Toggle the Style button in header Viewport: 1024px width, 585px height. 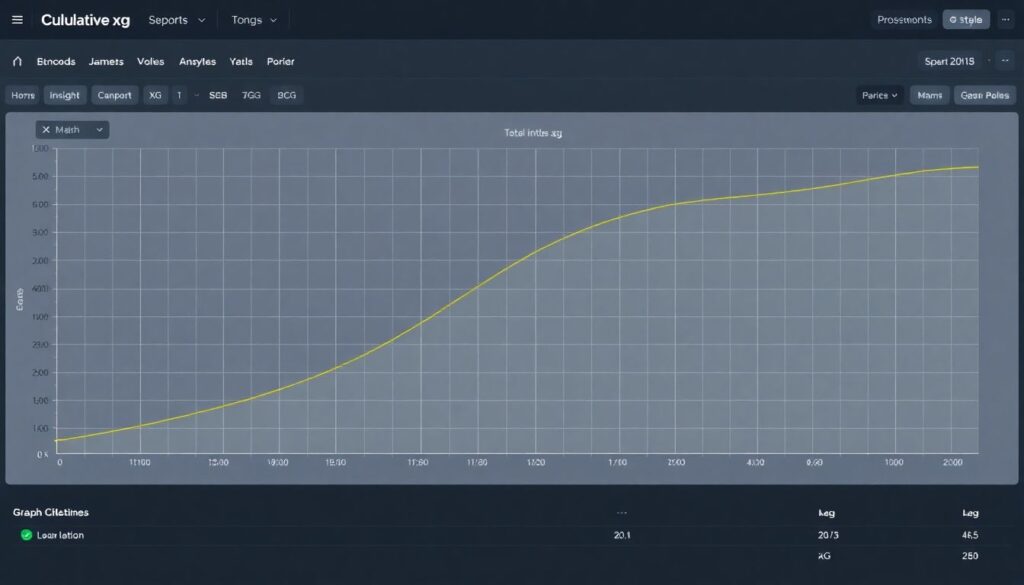(966, 20)
